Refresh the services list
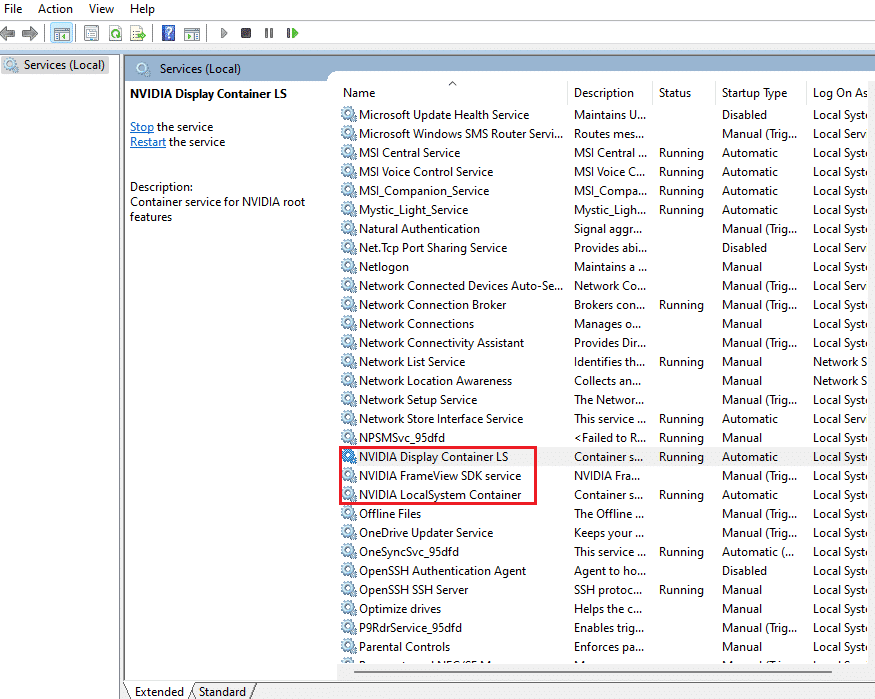 click(x=113, y=33)
